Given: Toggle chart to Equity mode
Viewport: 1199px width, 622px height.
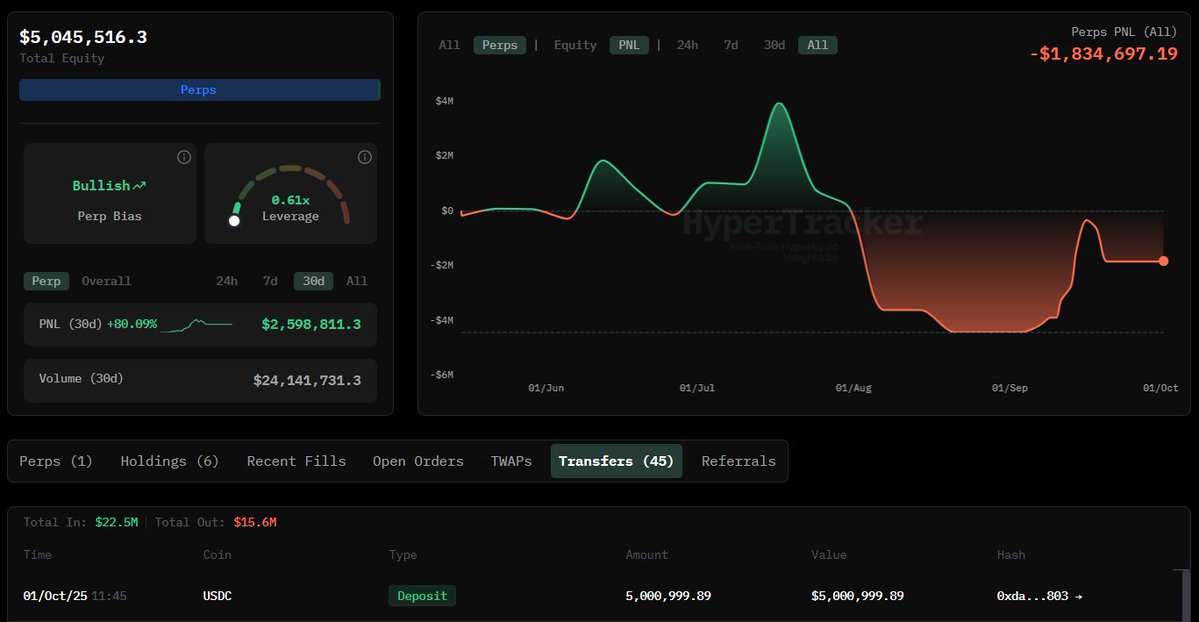Looking at the screenshot, I should coord(575,45).
